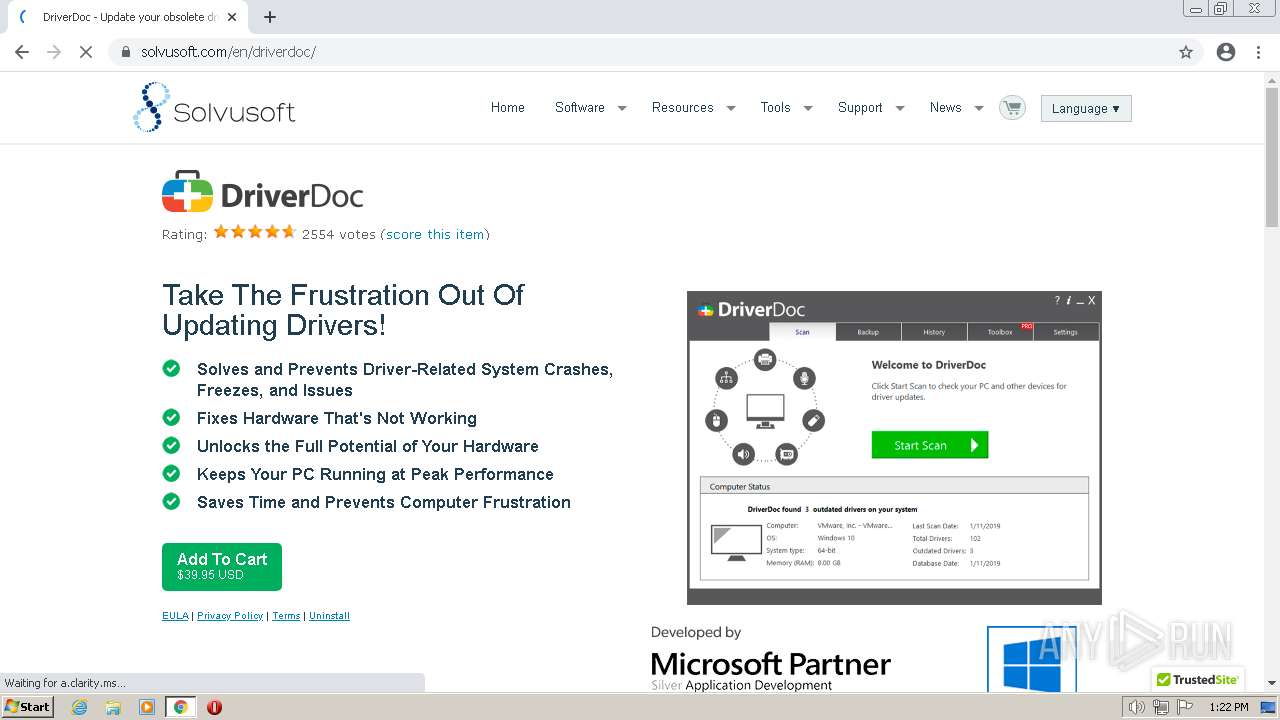
Task: Click the TrustedSite badge
Action: 1197,679
